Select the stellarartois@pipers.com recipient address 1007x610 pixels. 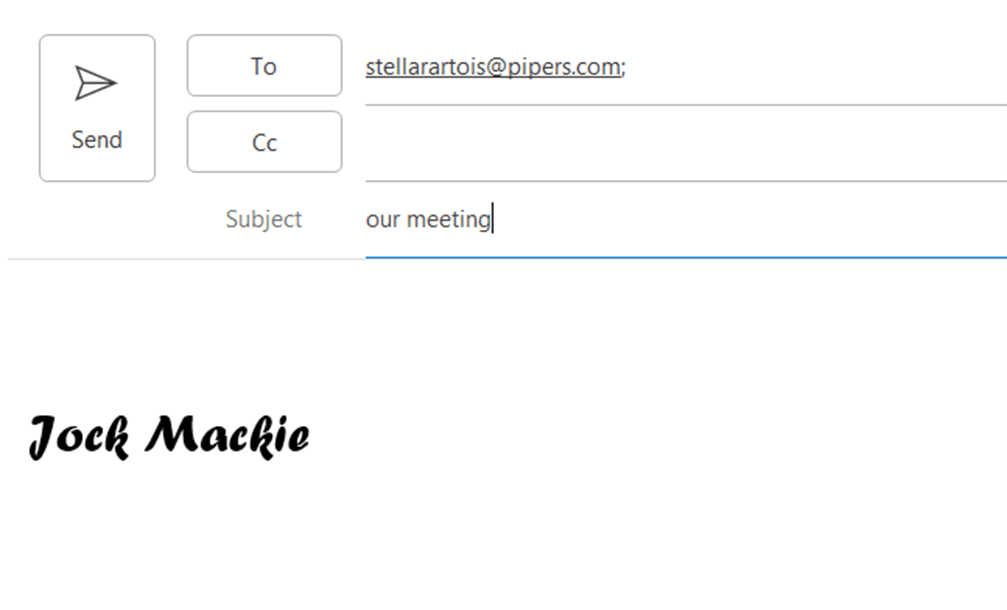click(x=493, y=67)
